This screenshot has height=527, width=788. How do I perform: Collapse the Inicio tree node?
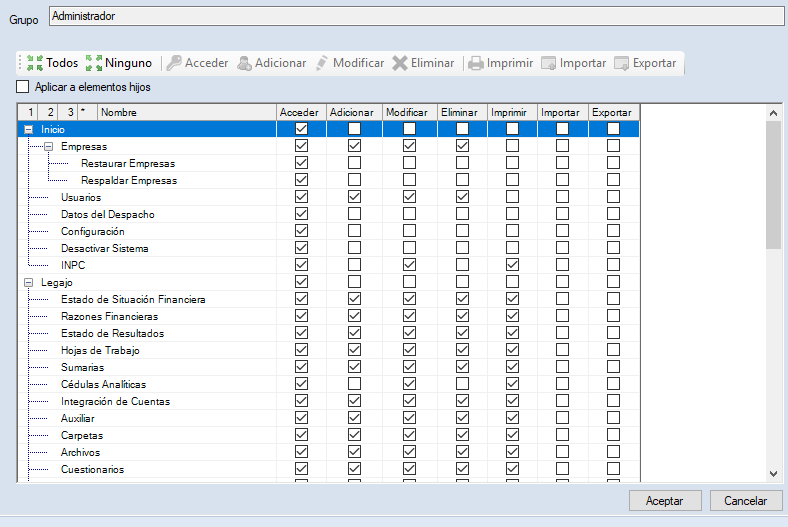(x=28, y=129)
